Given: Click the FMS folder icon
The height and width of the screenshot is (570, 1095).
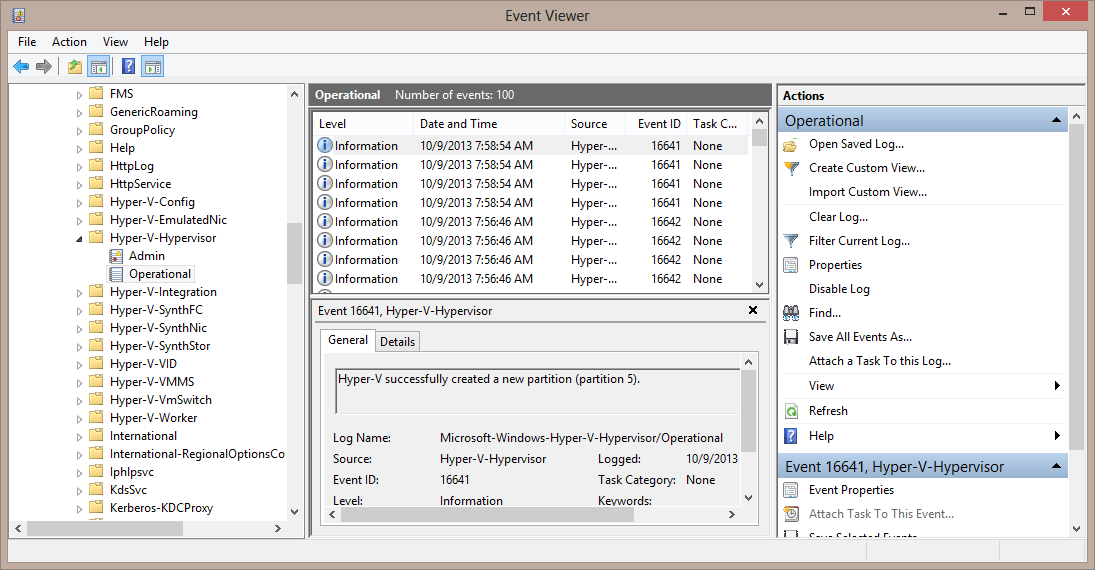Looking at the screenshot, I should [x=97, y=94].
